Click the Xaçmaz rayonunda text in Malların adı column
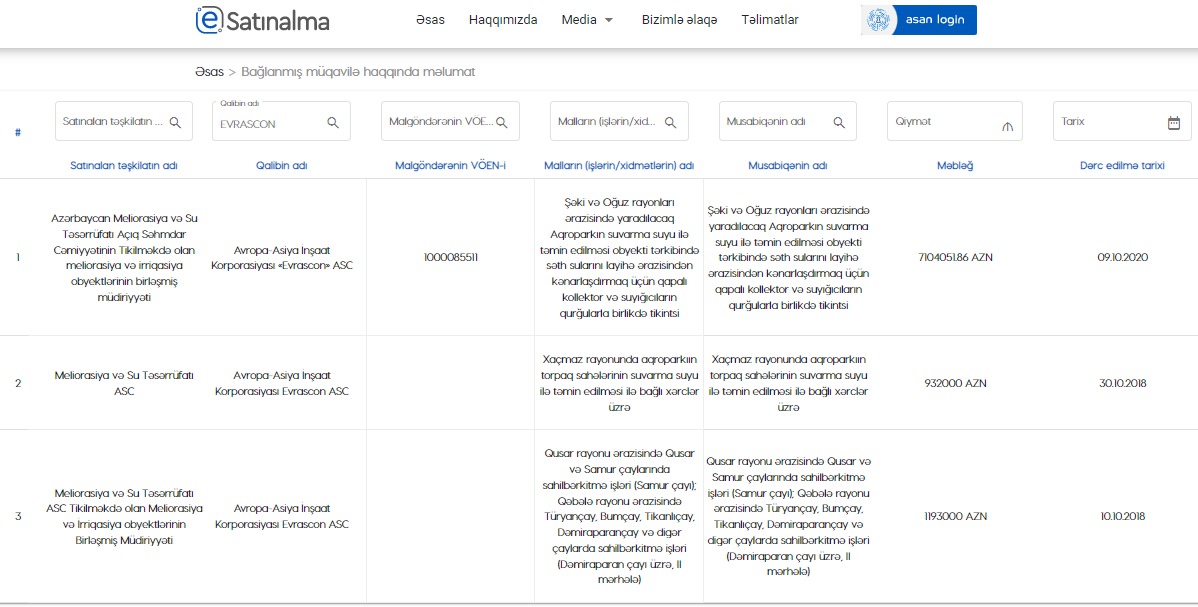This screenshot has width=1198, height=607. tap(619, 383)
